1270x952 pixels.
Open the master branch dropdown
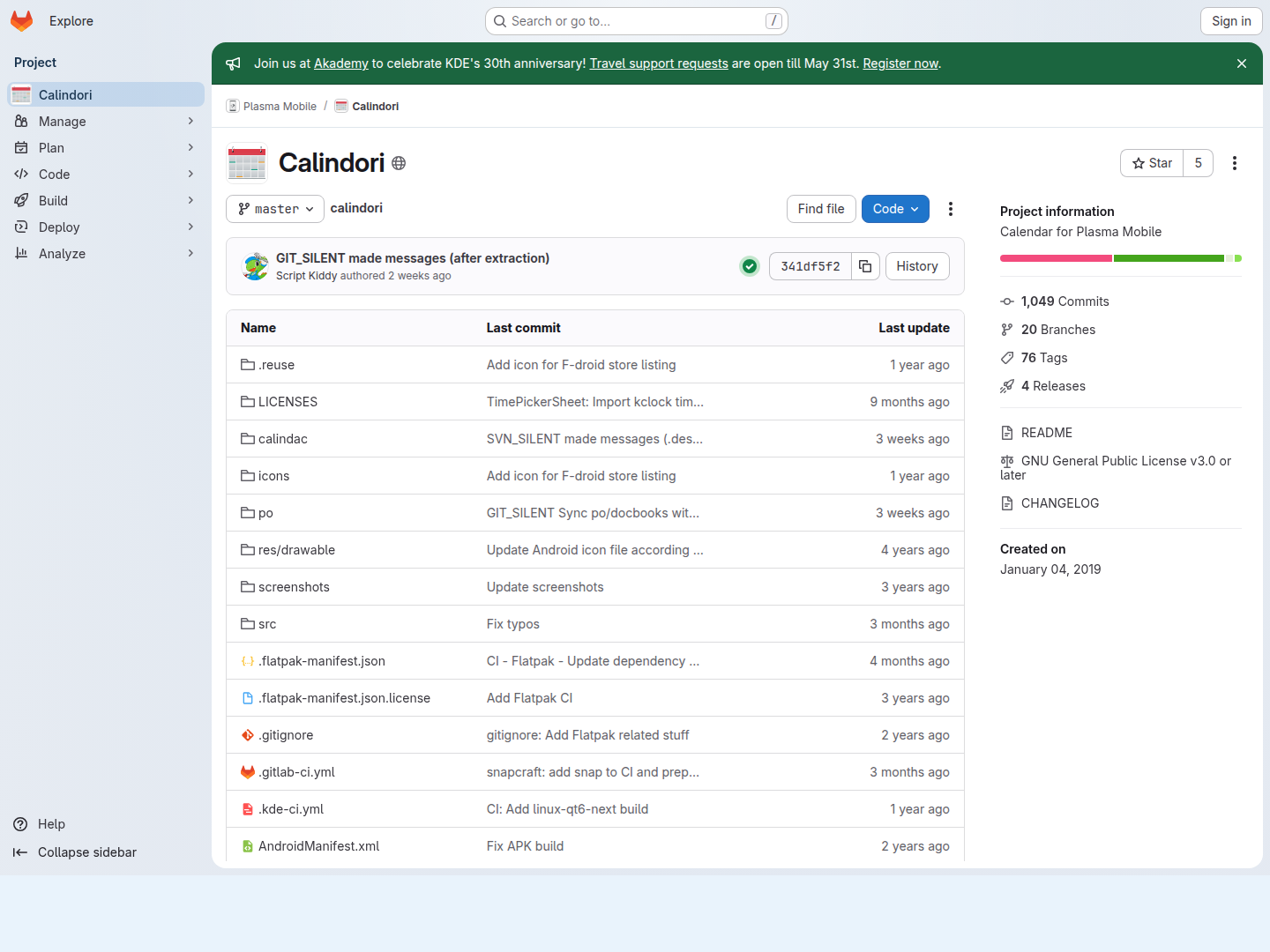tap(275, 209)
